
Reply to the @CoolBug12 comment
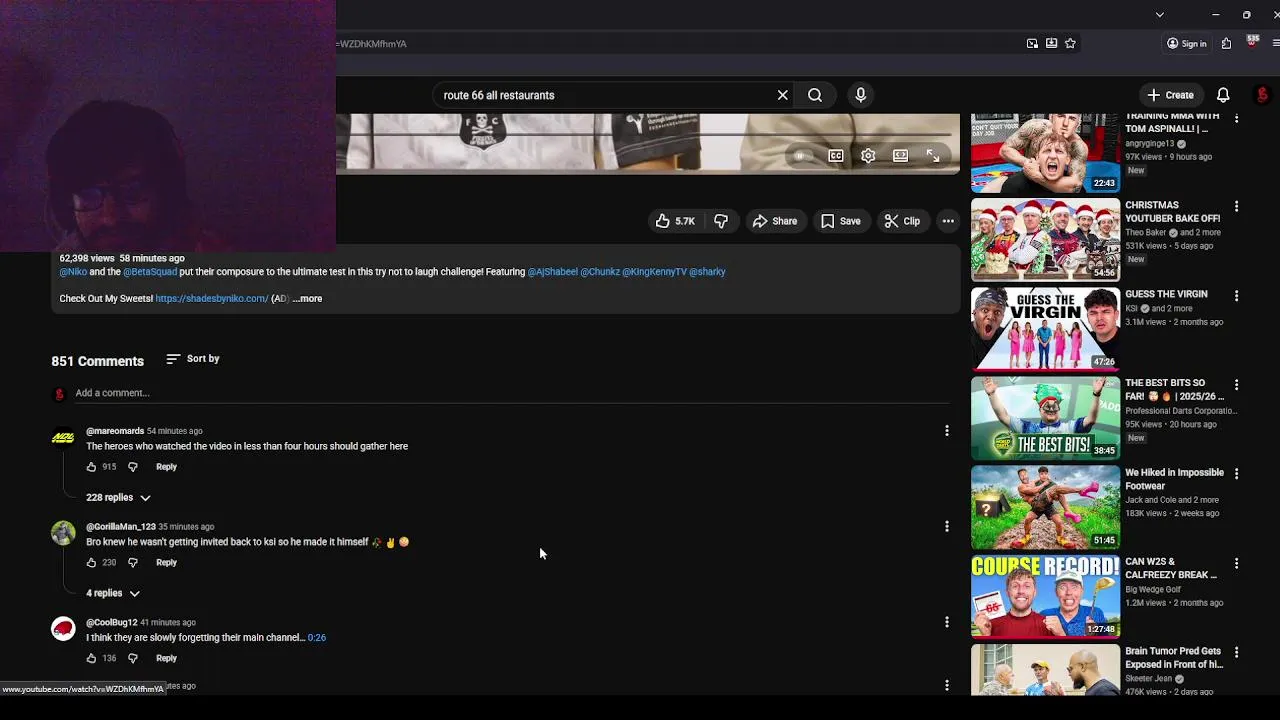pyautogui.click(x=166, y=658)
